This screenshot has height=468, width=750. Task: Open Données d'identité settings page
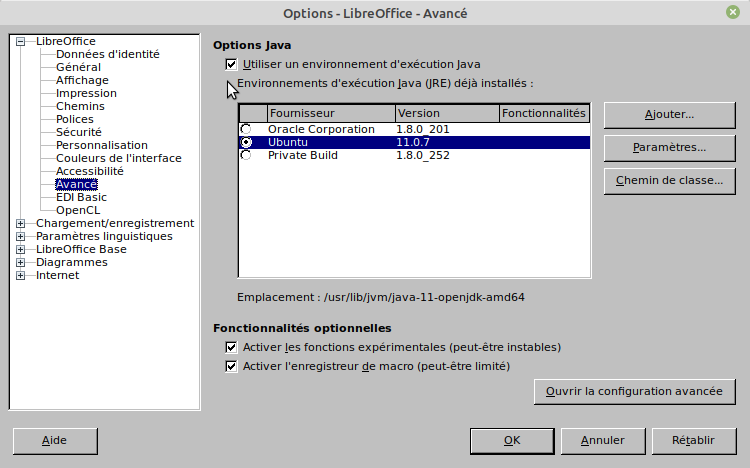point(108,54)
